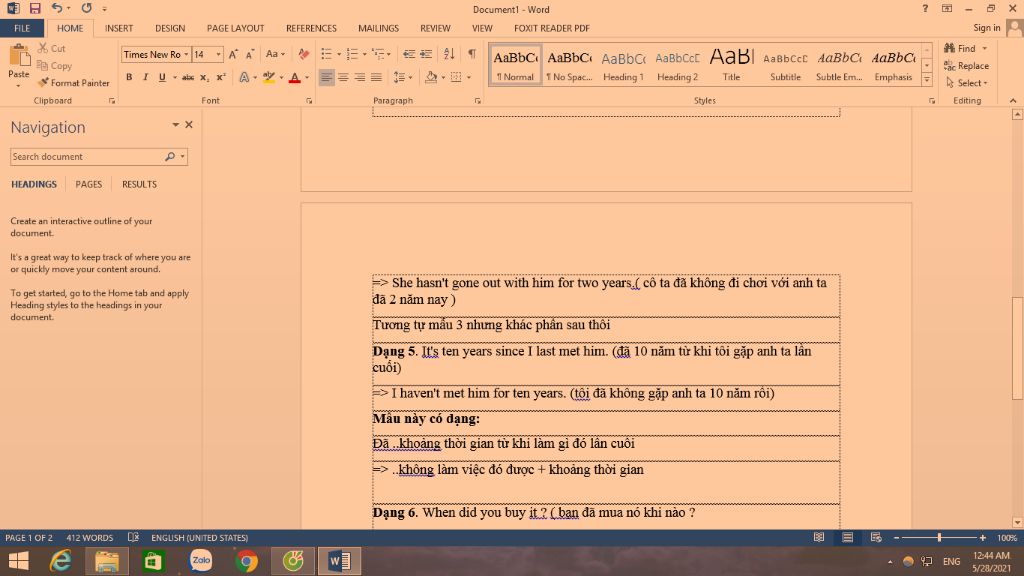Apply the red font color
This screenshot has width=1024, height=576.
[295, 77]
